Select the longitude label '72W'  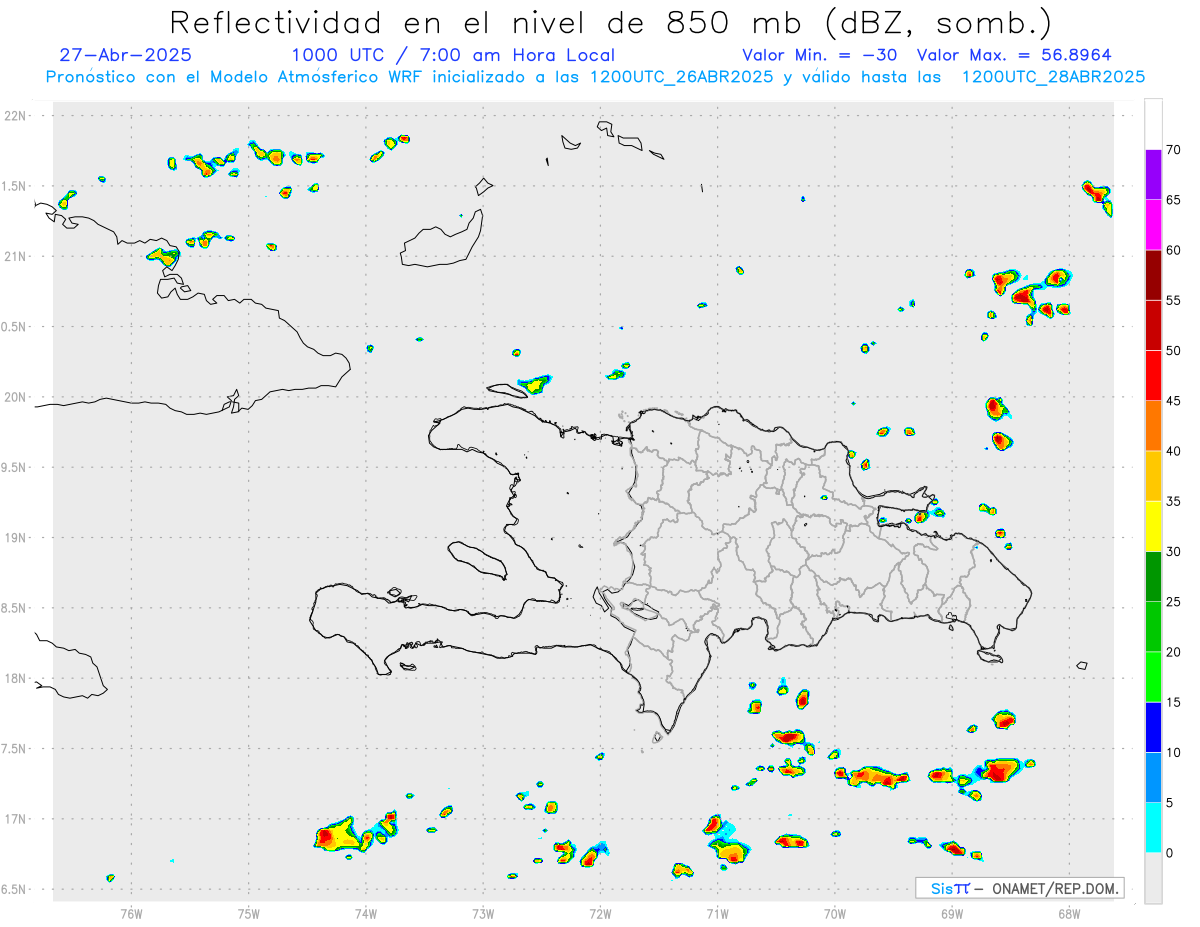(x=600, y=913)
